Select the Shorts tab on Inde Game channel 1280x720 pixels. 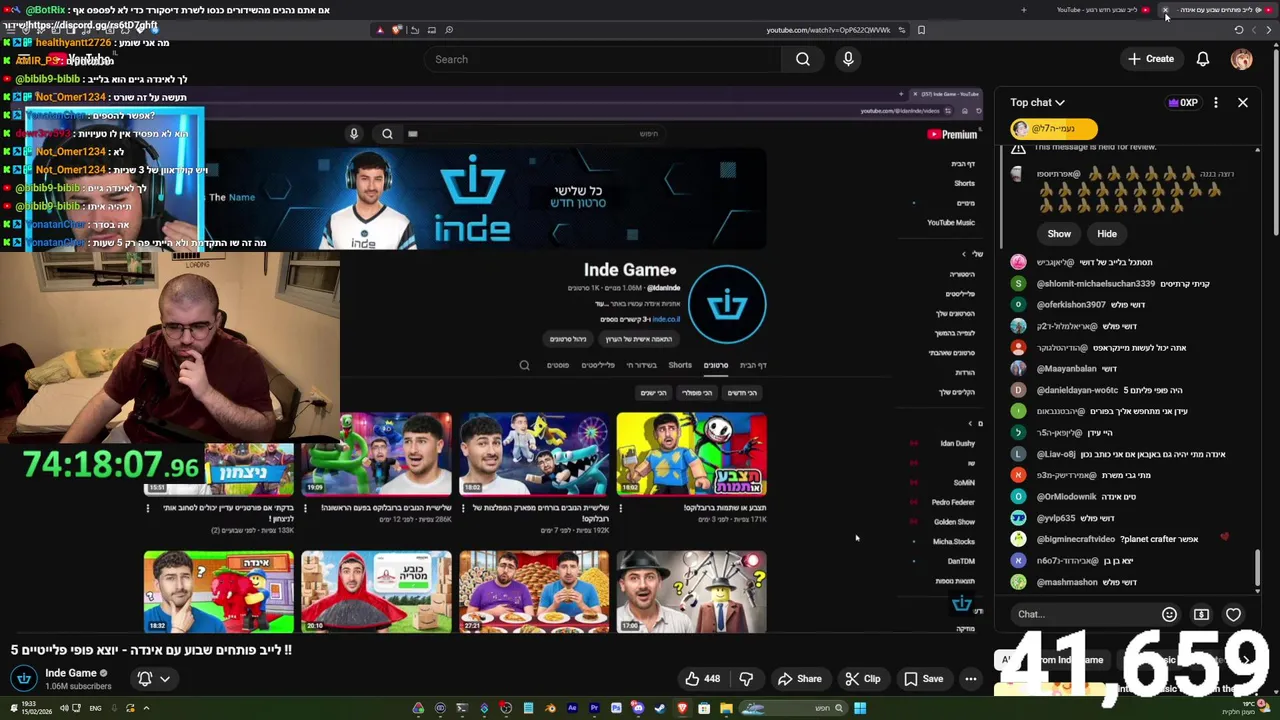pos(680,365)
